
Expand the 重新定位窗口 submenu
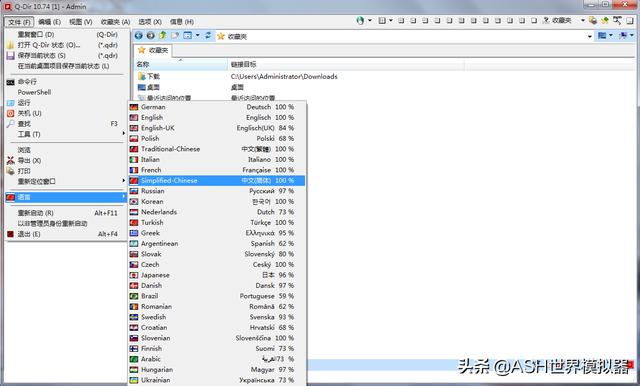click(65, 181)
